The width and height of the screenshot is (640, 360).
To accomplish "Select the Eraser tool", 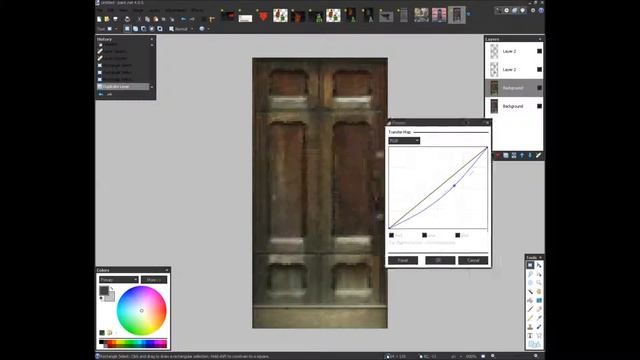I will [x=539, y=309].
